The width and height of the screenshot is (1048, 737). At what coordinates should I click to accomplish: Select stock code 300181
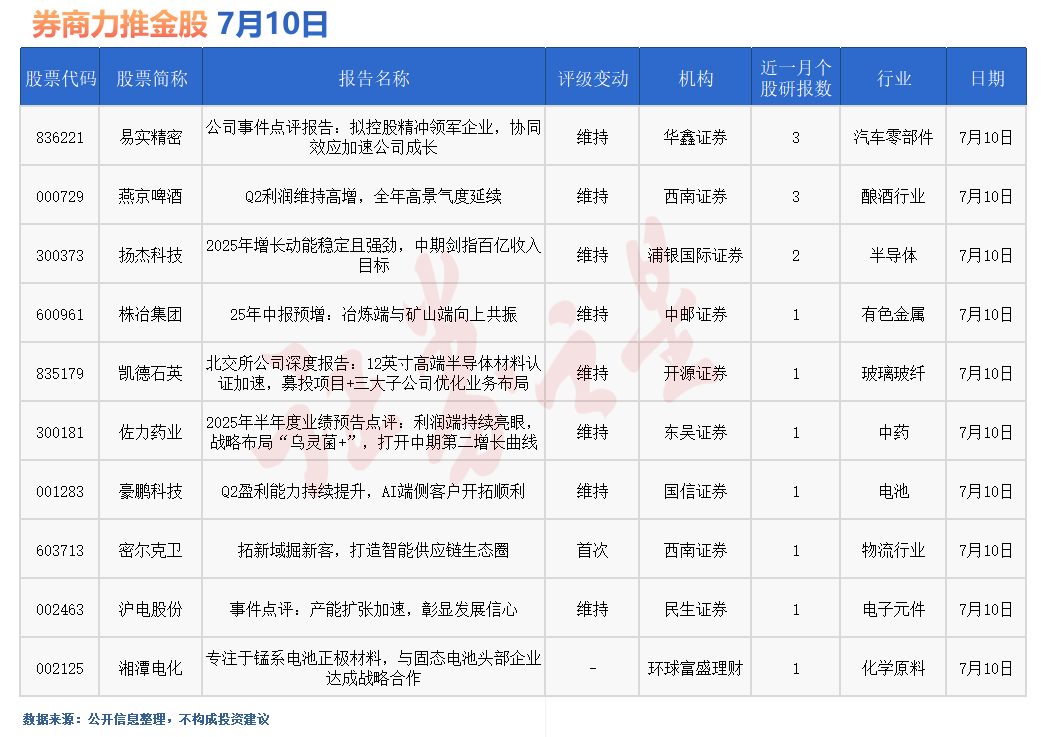click(60, 432)
